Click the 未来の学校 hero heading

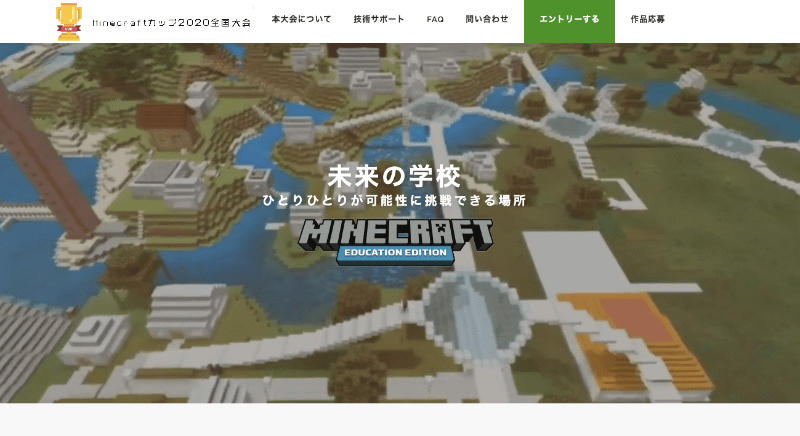pos(394,176)
